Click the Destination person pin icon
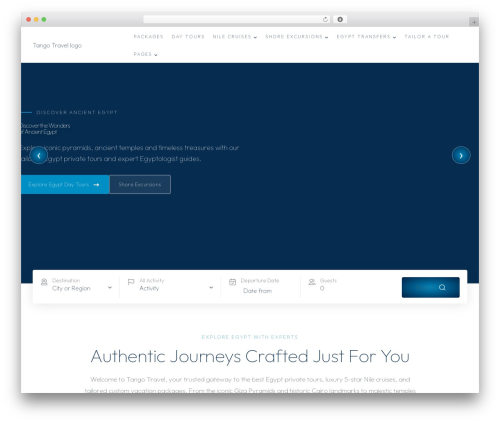The image size is (500, 423). tap(44, 282)
